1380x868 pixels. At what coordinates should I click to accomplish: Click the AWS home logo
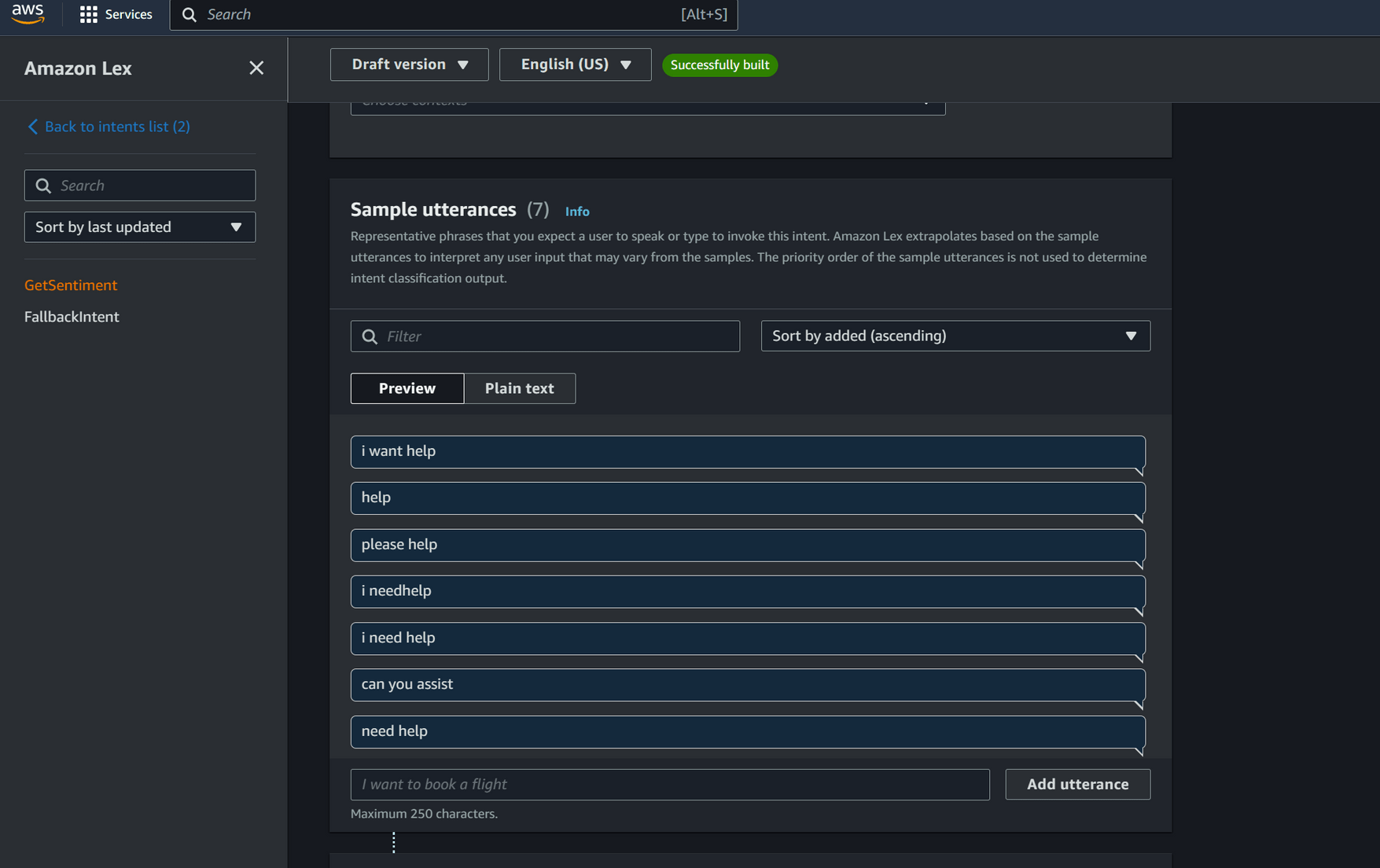(x=28, y=14)
